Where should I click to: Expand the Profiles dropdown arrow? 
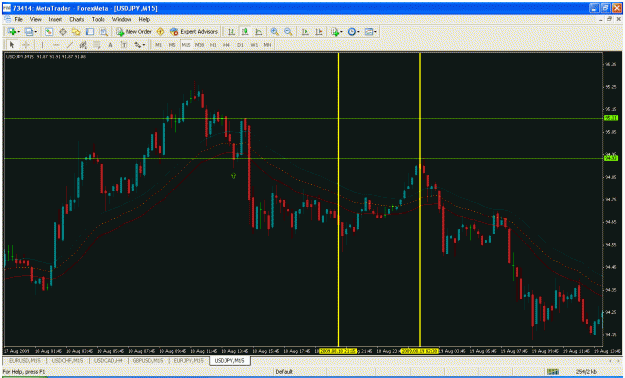click(36, 32)
